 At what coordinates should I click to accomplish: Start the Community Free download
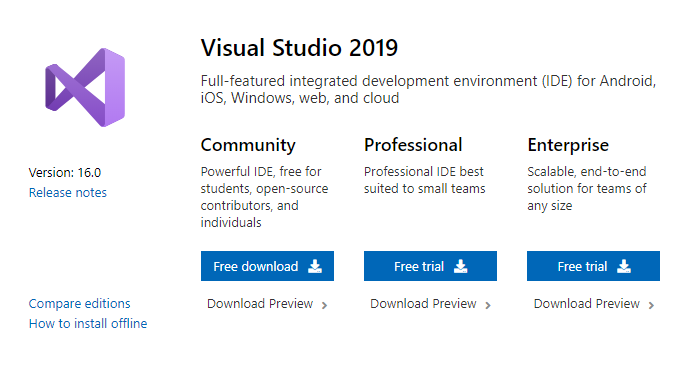click(267, 266)
